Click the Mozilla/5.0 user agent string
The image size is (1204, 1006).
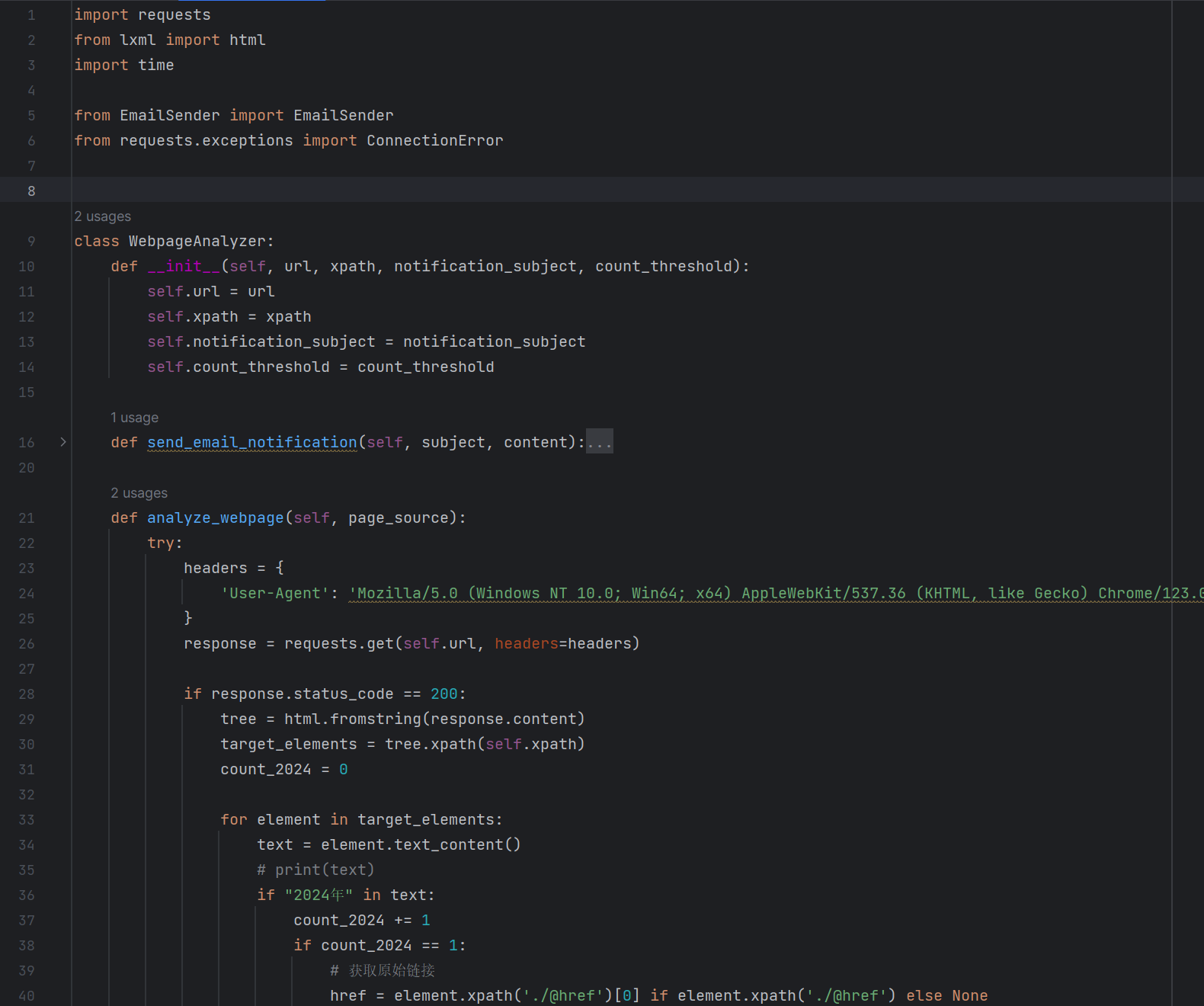pos(776,593)
